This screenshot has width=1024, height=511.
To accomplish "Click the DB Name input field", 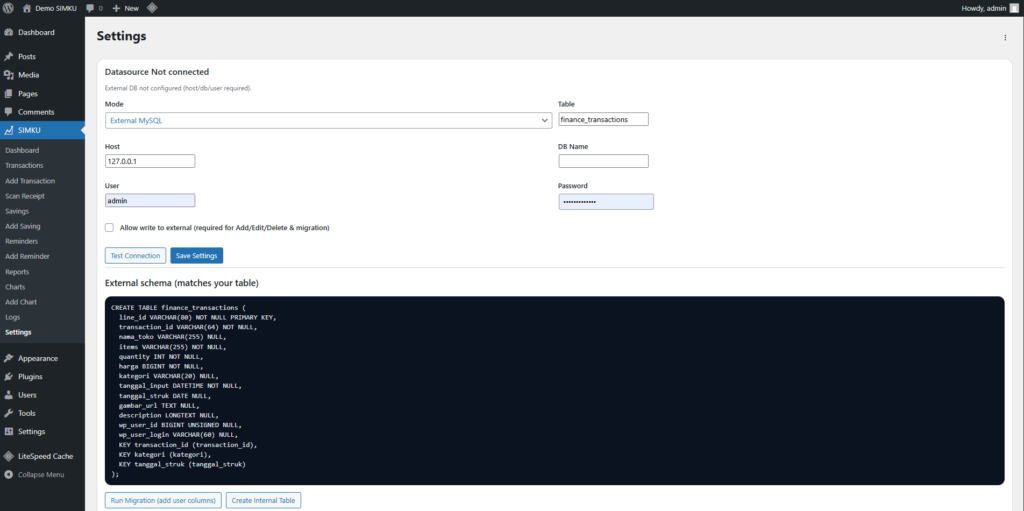I will click(x=603, y=161).
